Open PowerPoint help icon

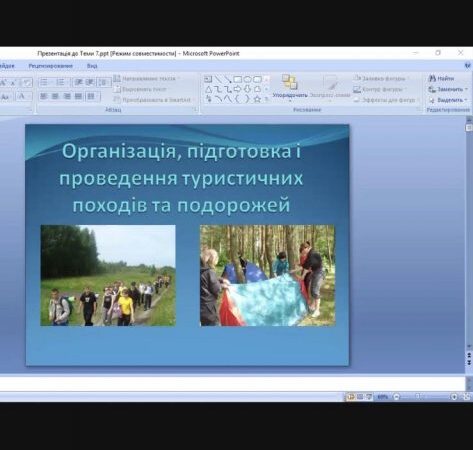[x=468, y=66]
